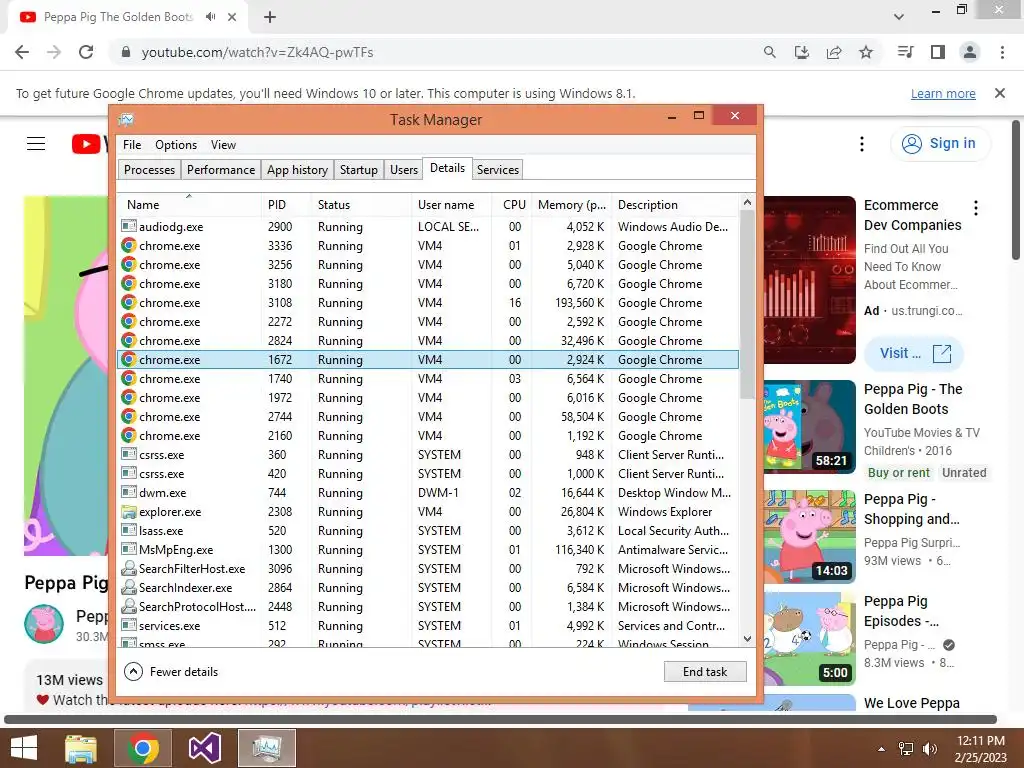Open File Explorer from taskbar
The width and height of the screenshot is (1024, 768).
81,748
